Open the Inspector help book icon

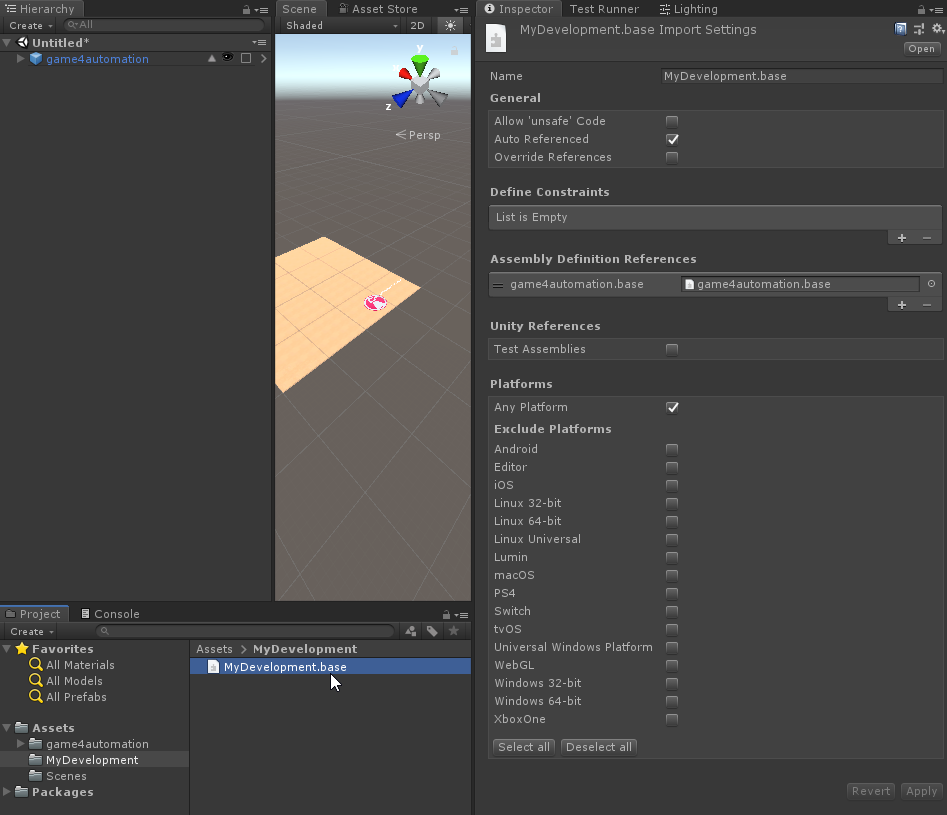(x=901, y=29)
